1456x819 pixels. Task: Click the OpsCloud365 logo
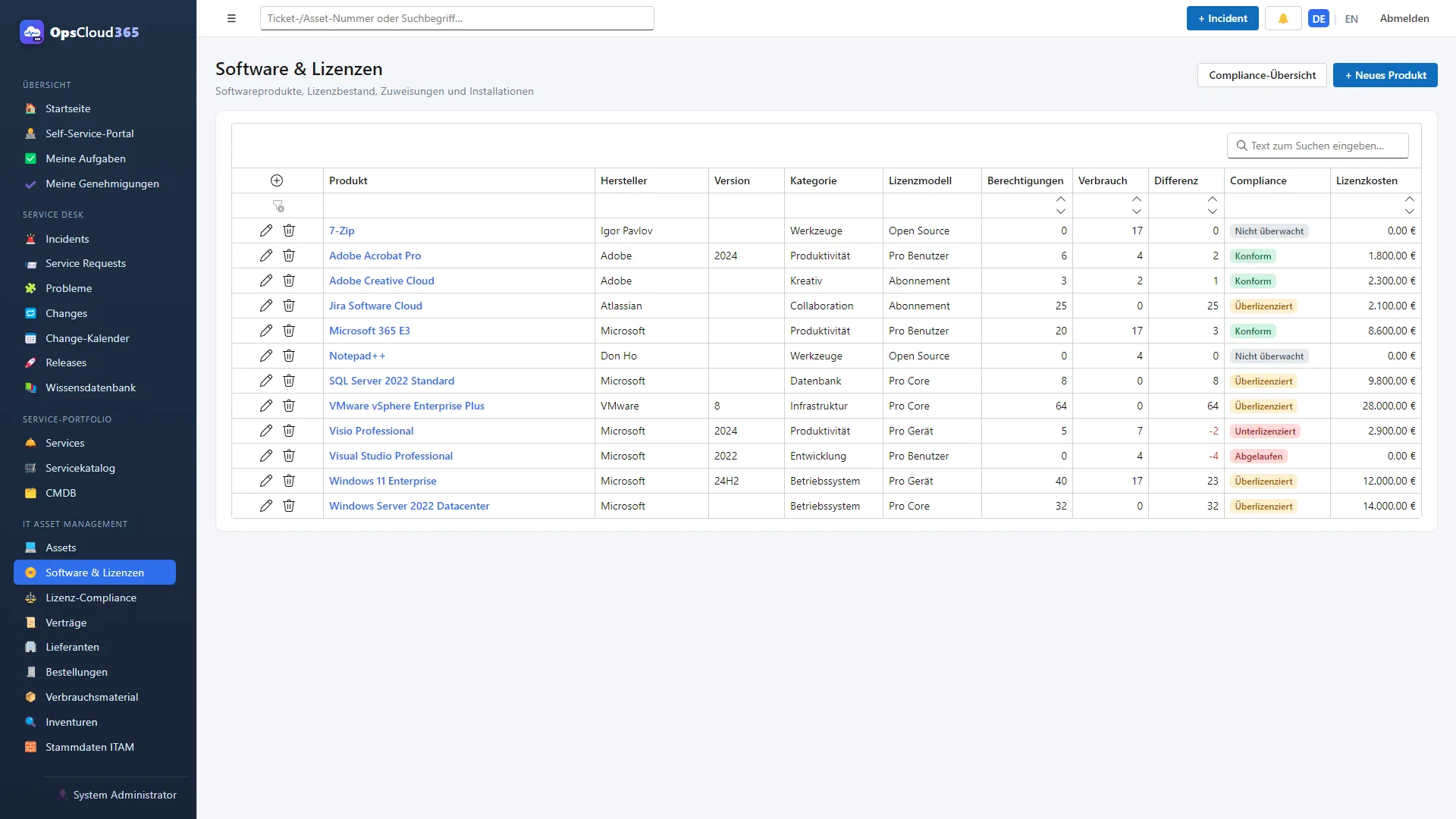click(x=80, y=32)
